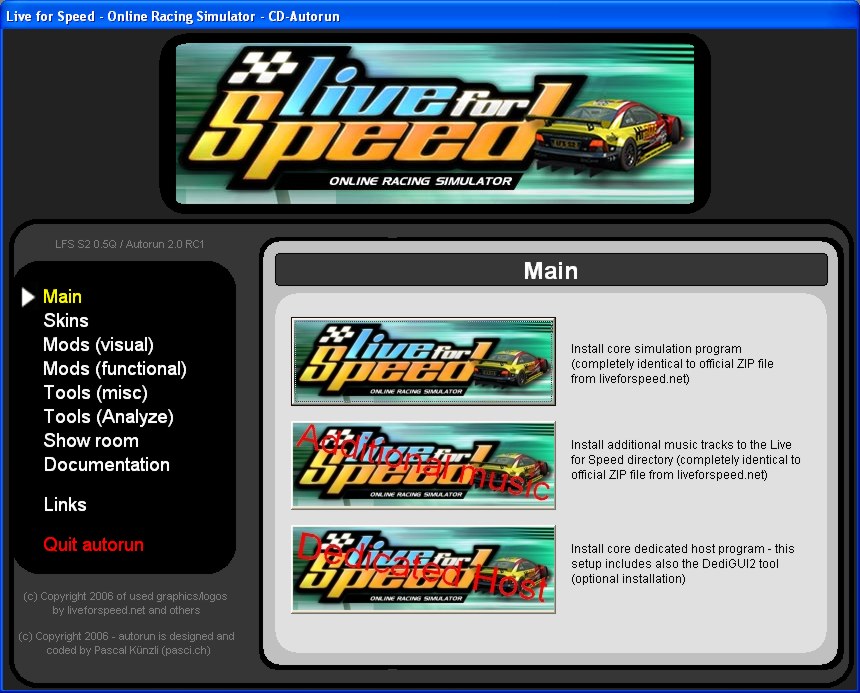Open the Mods (functional) section
860x693 pixels.
tap(115, 368)
